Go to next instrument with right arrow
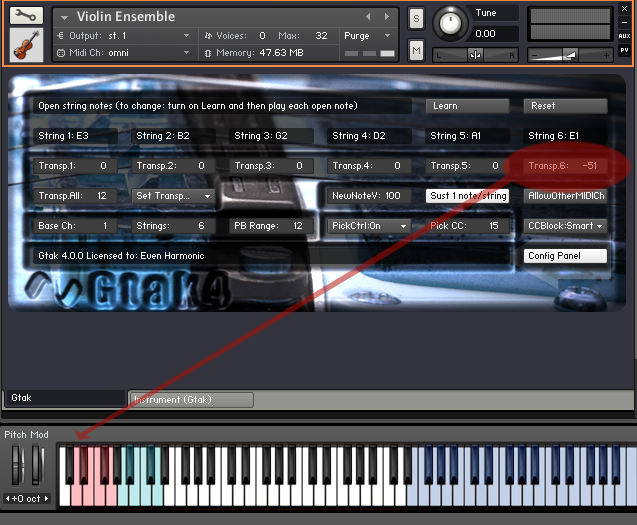Image resolution: width=637 pixels, height=525 pixels. pos(386,17)
